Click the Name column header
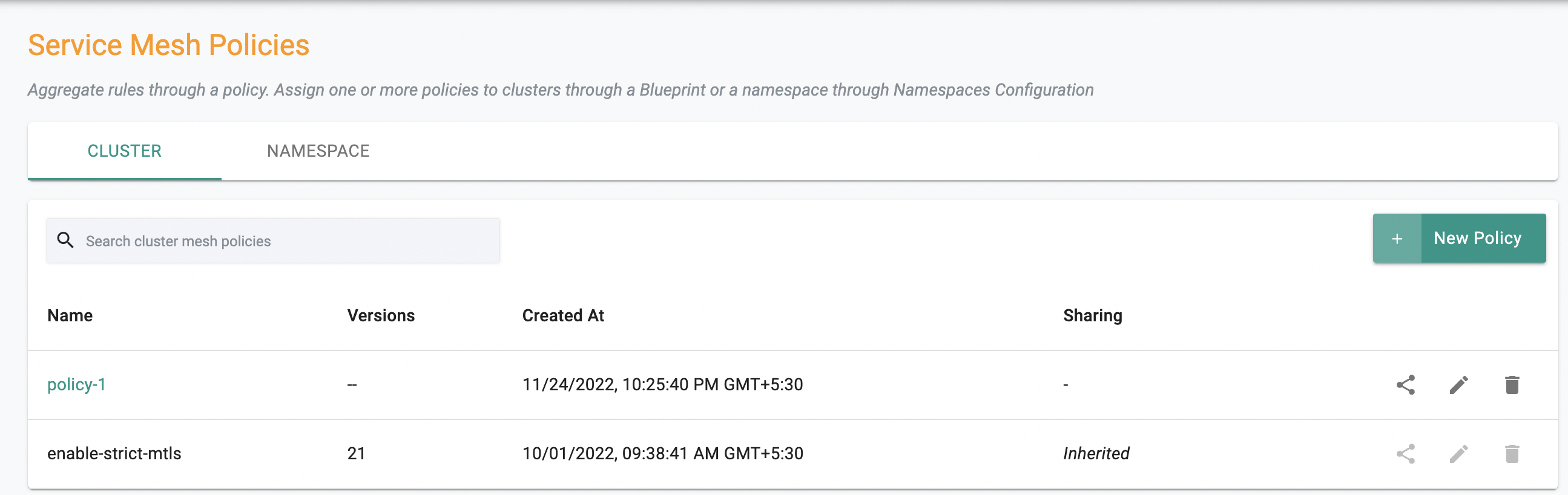 (70, 316)
